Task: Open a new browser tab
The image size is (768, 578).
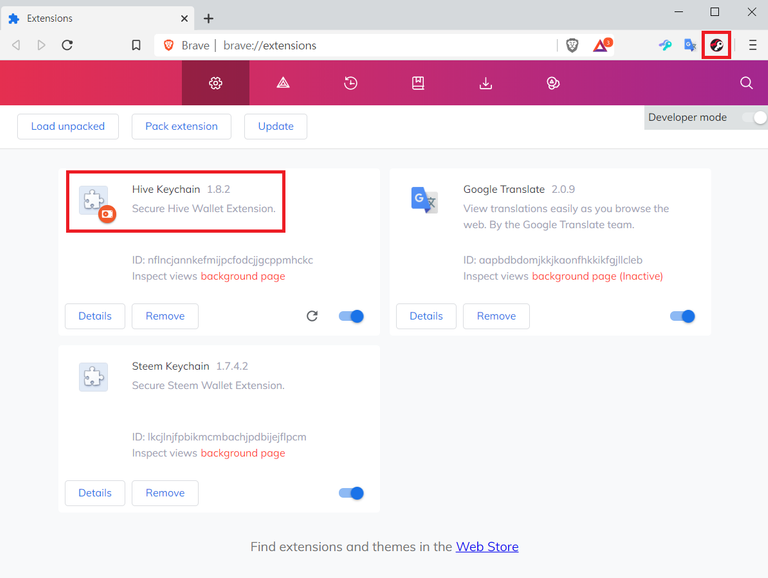Action: (x=209, y=19)
